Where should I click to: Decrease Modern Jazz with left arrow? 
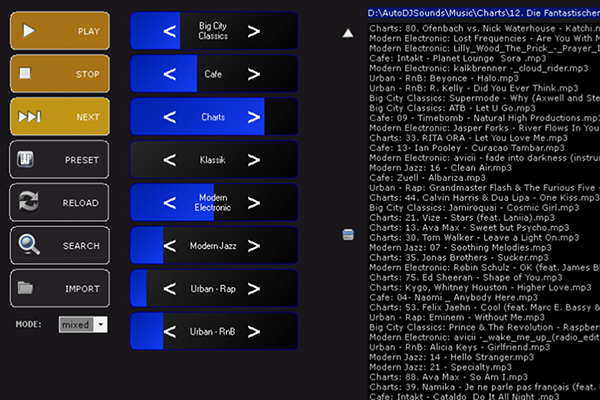coord(170,246)
